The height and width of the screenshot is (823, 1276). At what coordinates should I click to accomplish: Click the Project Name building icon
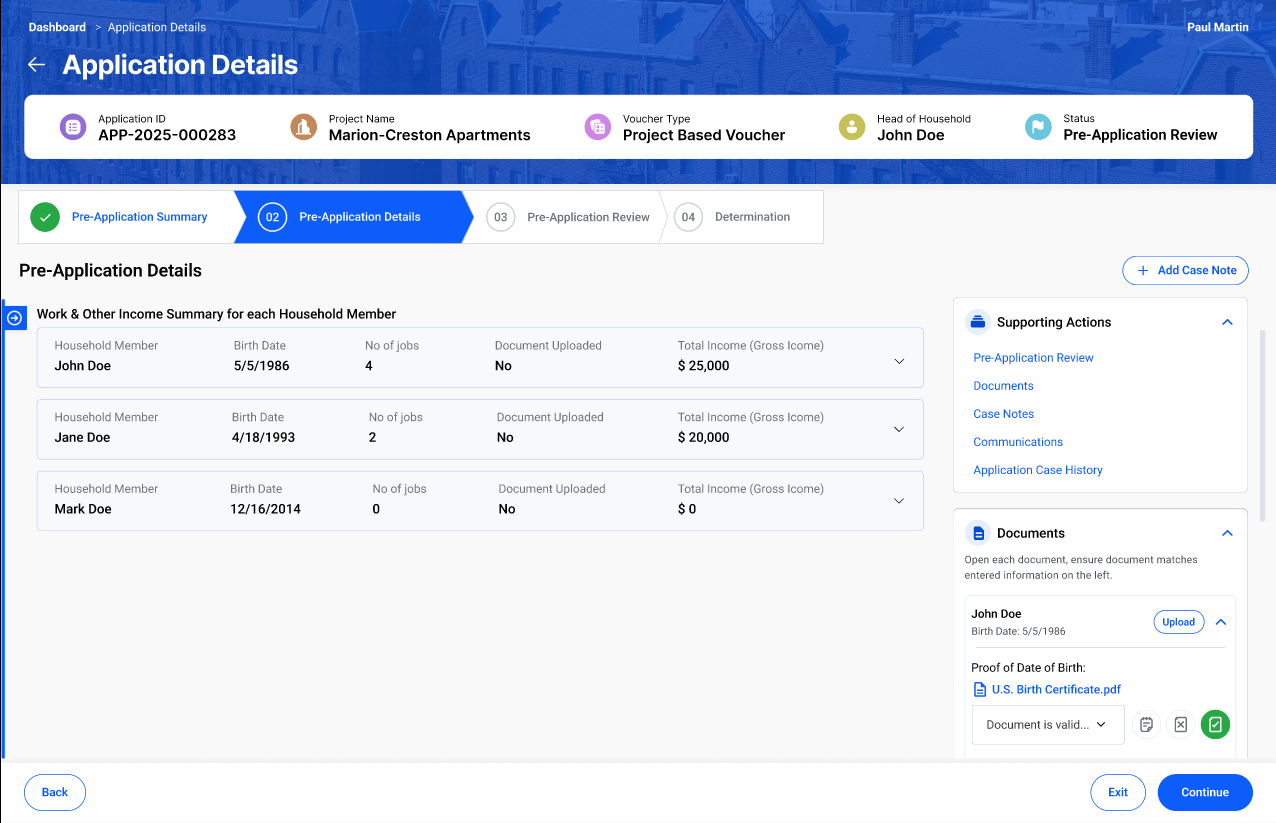pyautogui.click(x=303, y=127)
